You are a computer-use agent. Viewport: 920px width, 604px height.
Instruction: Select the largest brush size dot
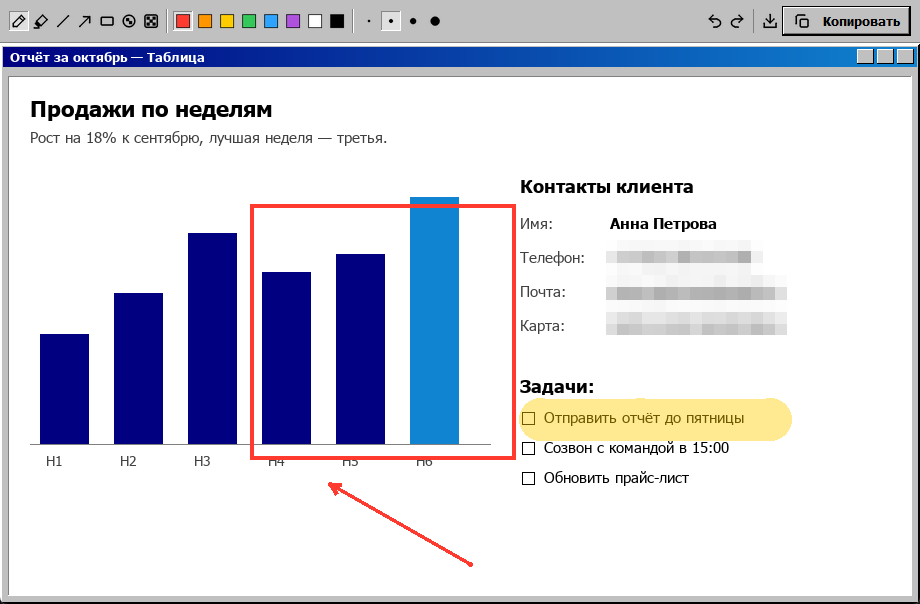435,22
